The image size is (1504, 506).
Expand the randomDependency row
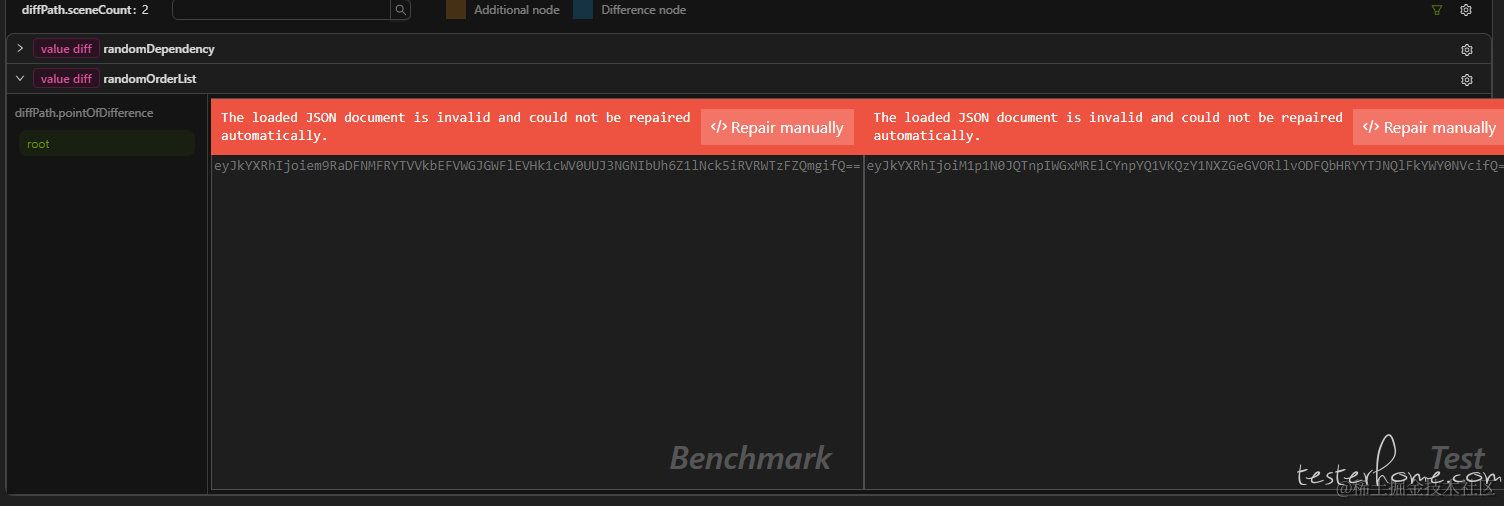pos(20,48)
